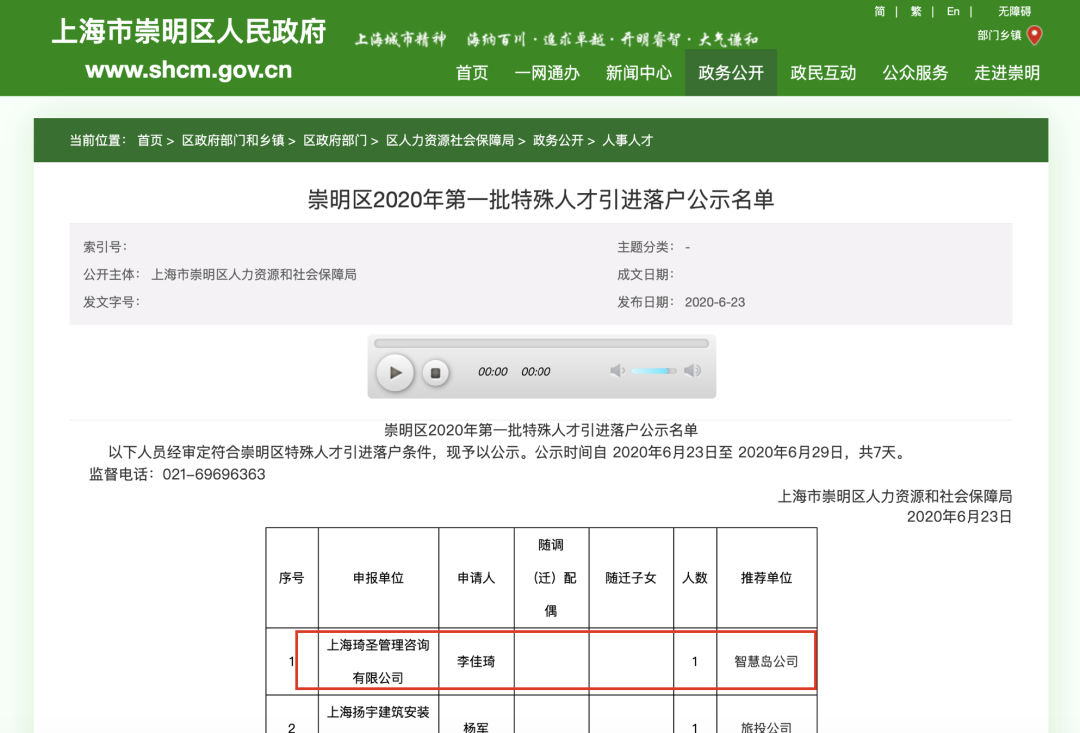Stop the audio playback
The width and height of the screenshot is (1080, 733).
pos(435,373)
